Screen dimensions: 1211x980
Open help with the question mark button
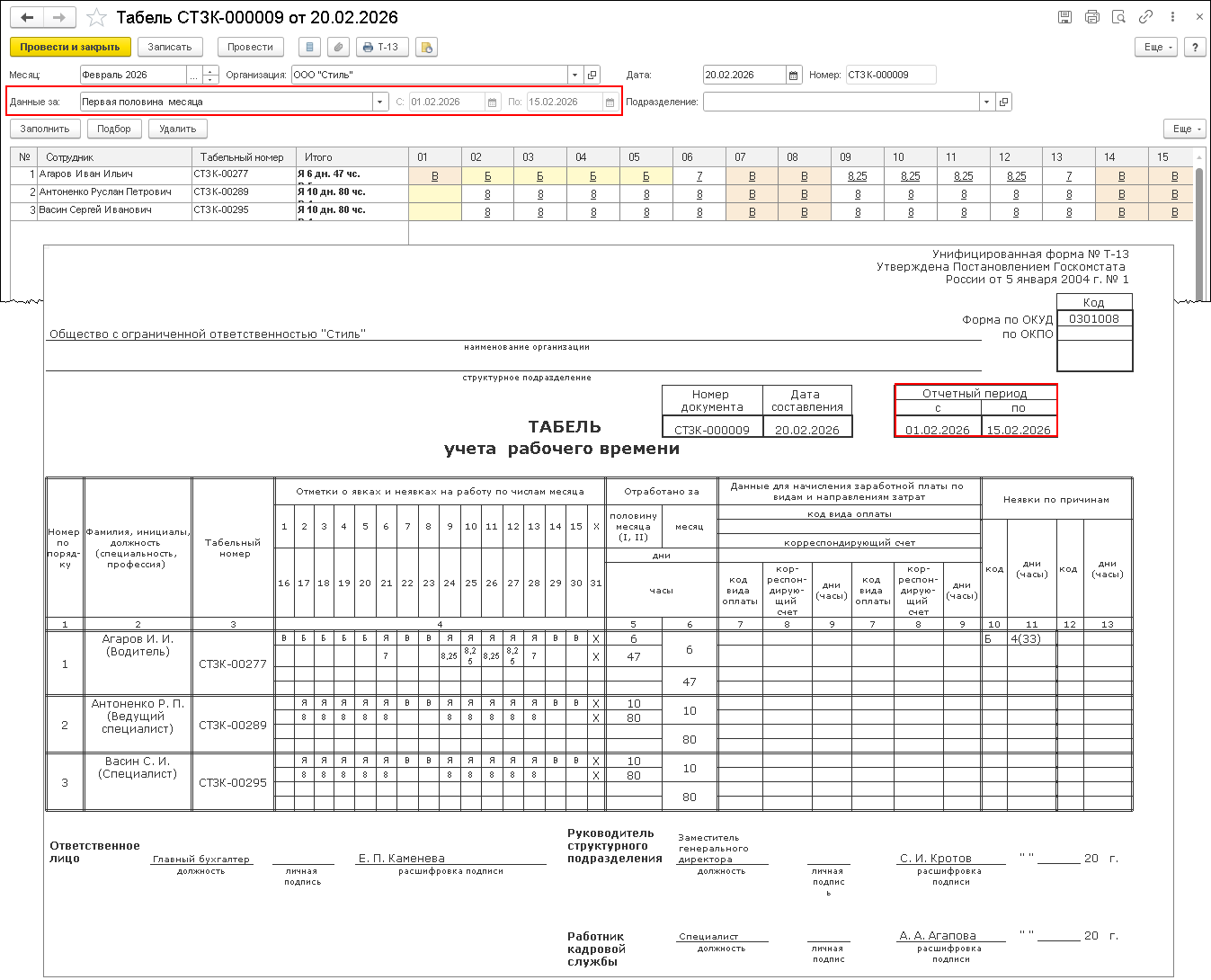coord(1195,47)
